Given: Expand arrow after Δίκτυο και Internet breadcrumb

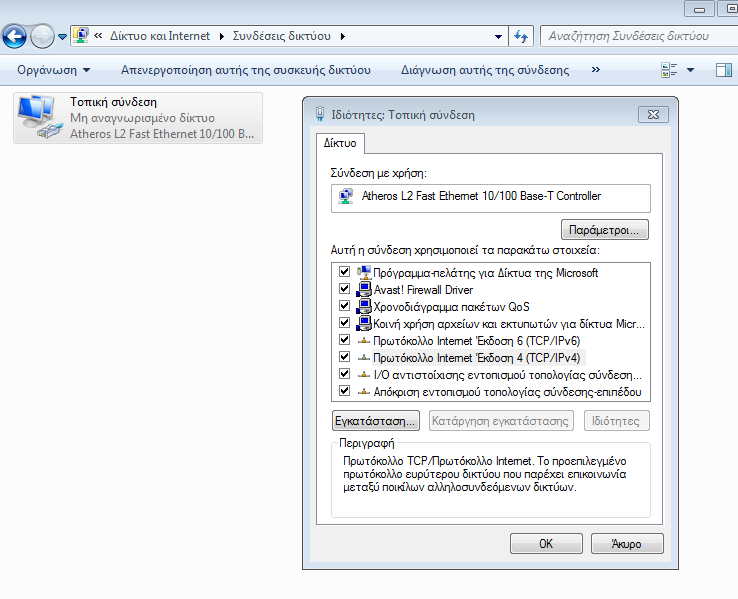Looking at the screenshot, I should [222, 36].
